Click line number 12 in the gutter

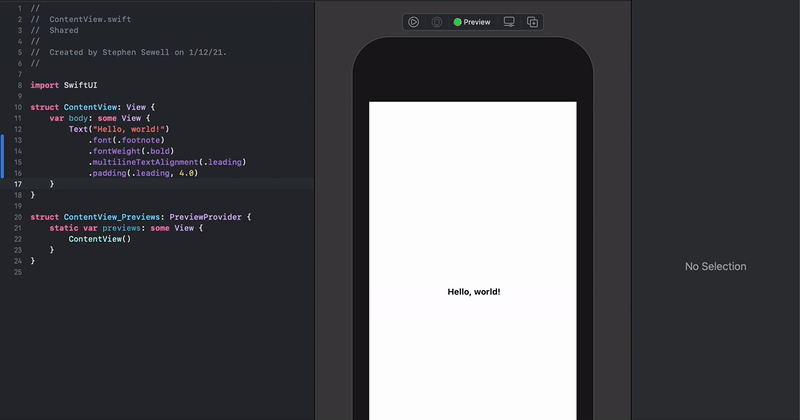(x=18, y=129)
